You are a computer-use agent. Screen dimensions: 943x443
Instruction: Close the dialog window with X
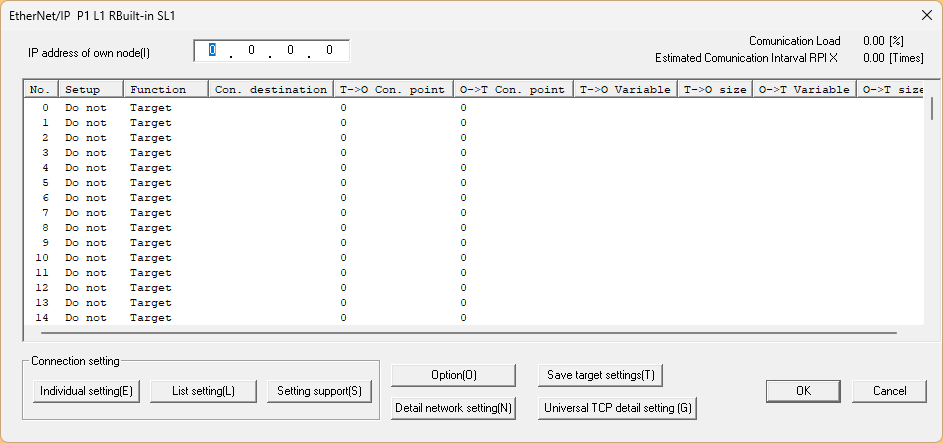point(925,14)
